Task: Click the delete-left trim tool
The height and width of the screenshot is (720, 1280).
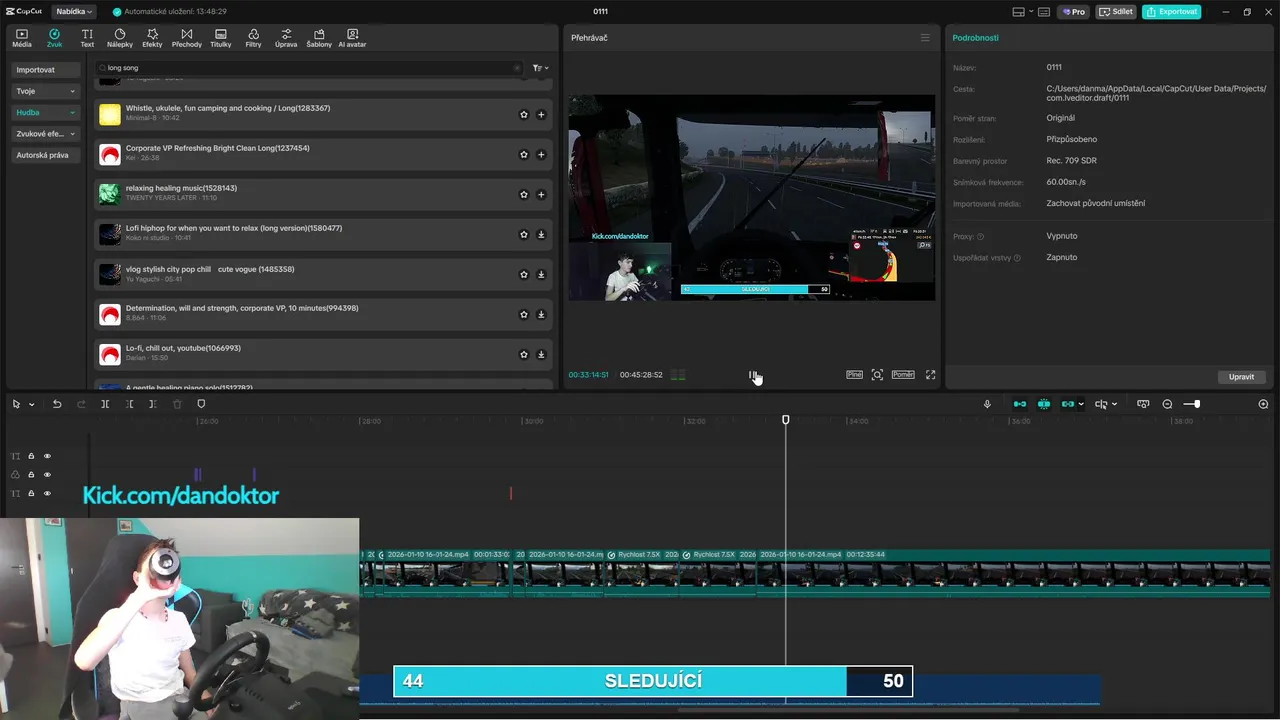Action: (129, 404)
